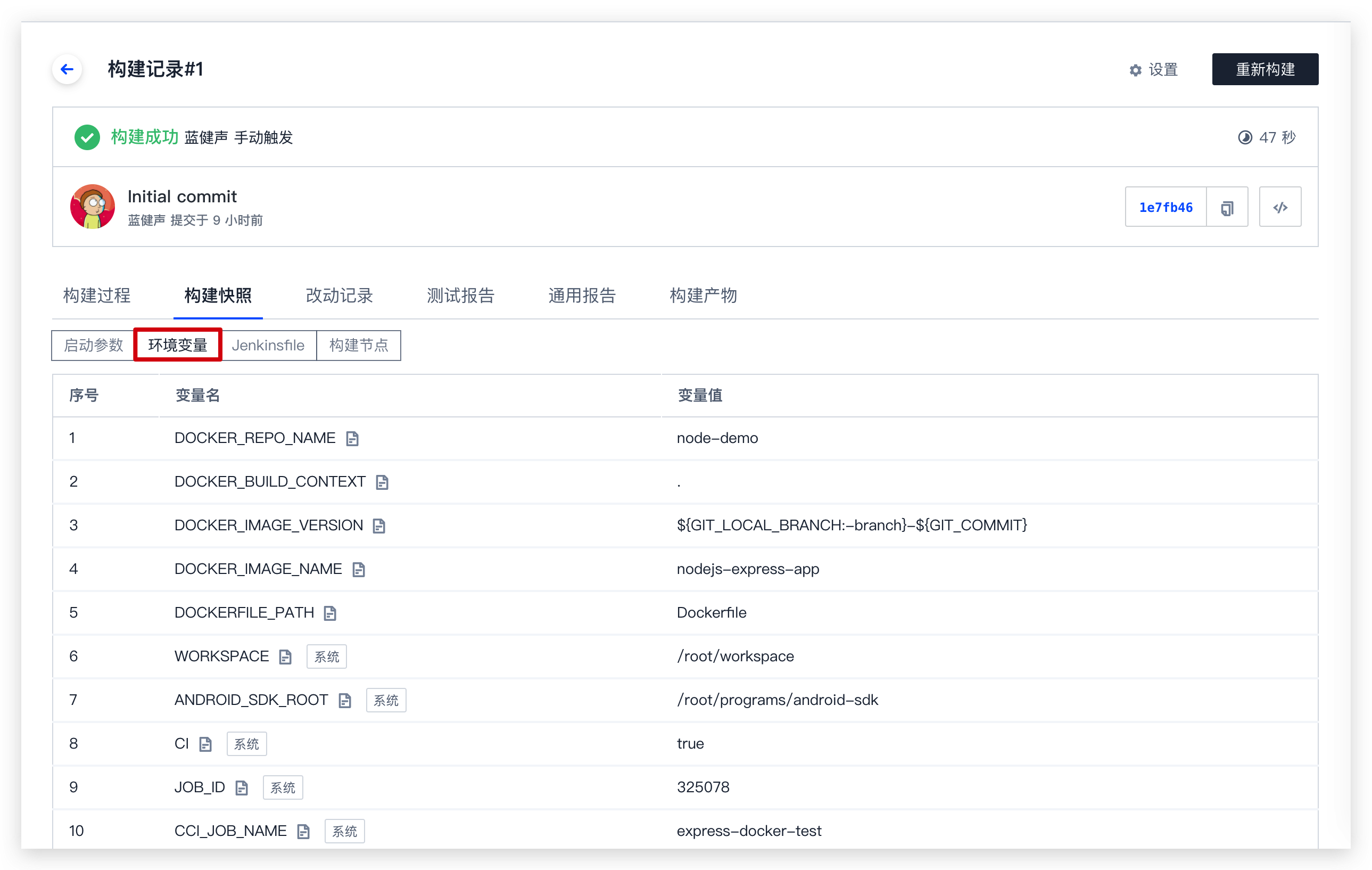The image size is (1372, 870).
Task: Click the document icon beside WORKSPACE
Action: point(285,657)
